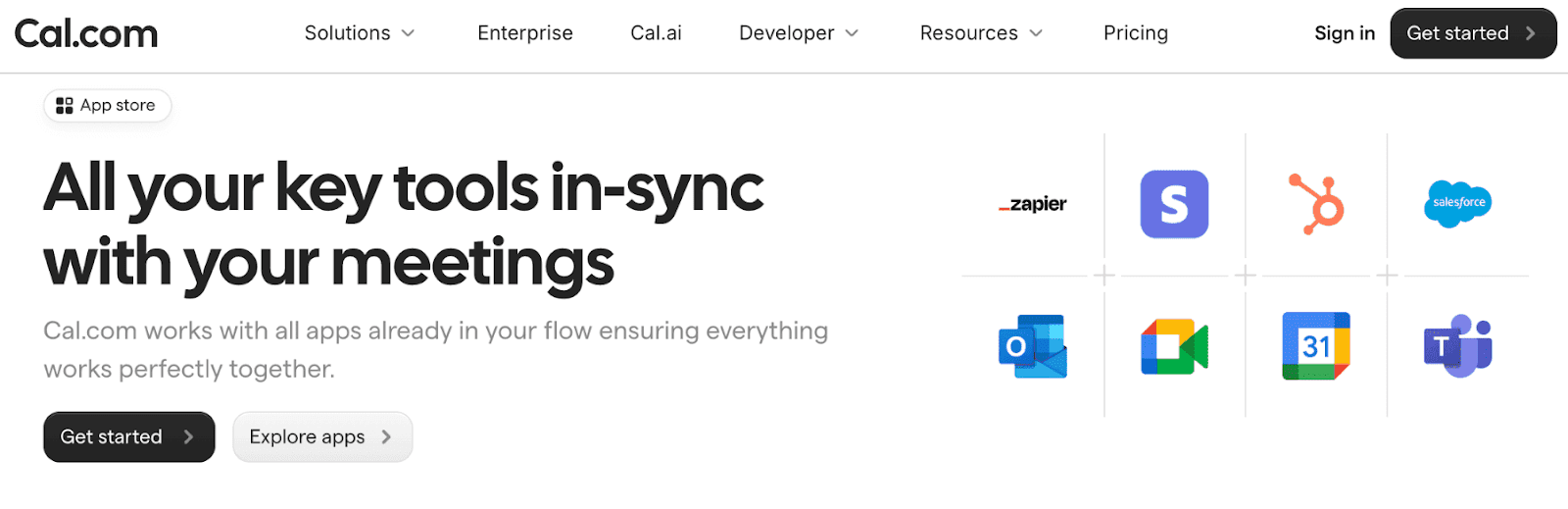This screenshot has width=1568, height=509.
Task: Open the Enterprise nav item
Action: (x=525, y=33)
